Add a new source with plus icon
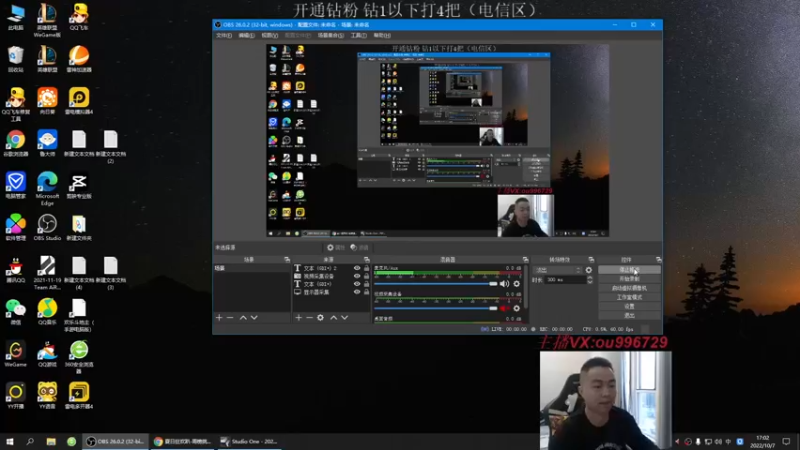 [x=298, y=317]
